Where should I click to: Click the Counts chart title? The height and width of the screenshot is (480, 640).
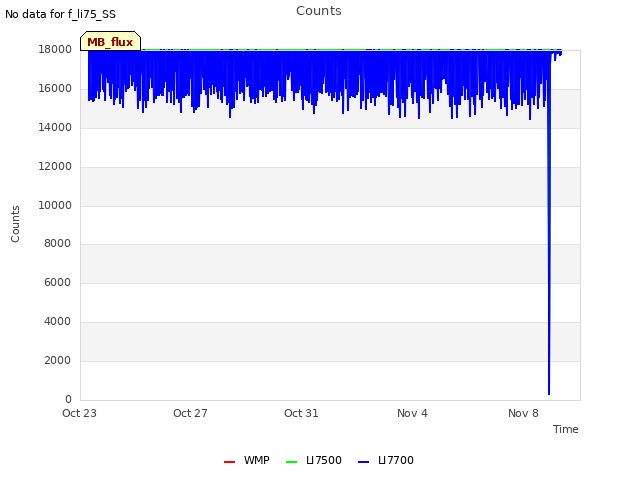pyautogui.click(x=319, y=11)
